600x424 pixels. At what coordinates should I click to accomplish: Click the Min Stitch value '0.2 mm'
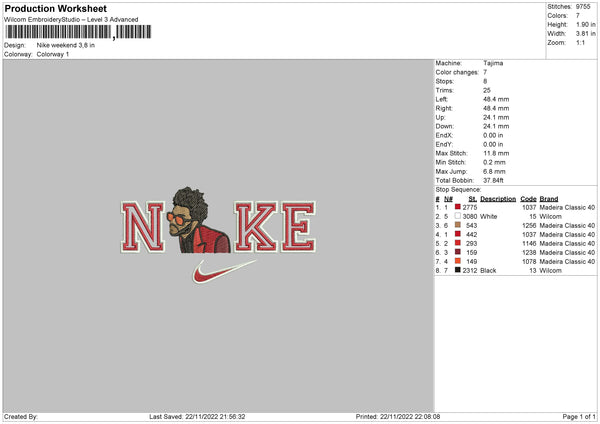[x=494, y=162]
